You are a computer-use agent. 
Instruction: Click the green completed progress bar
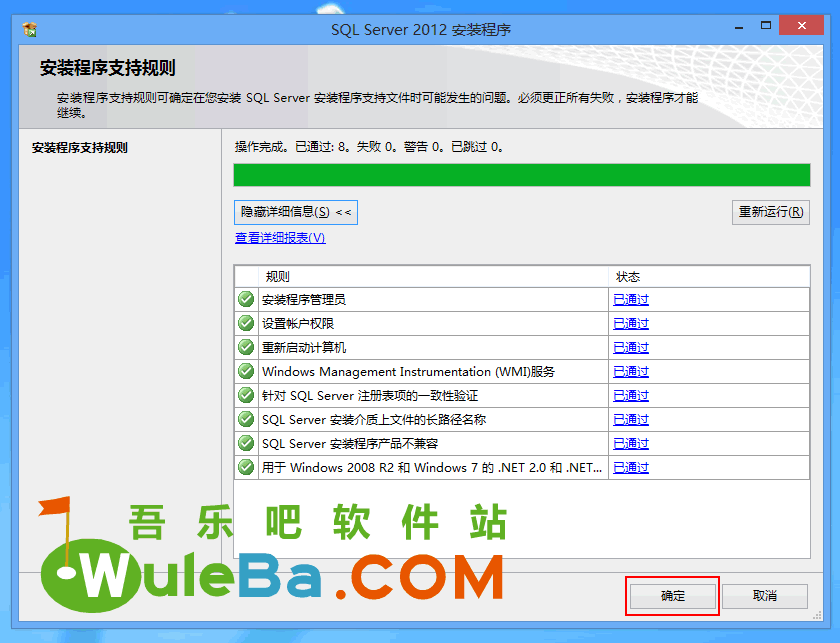(x=522, y=175)
